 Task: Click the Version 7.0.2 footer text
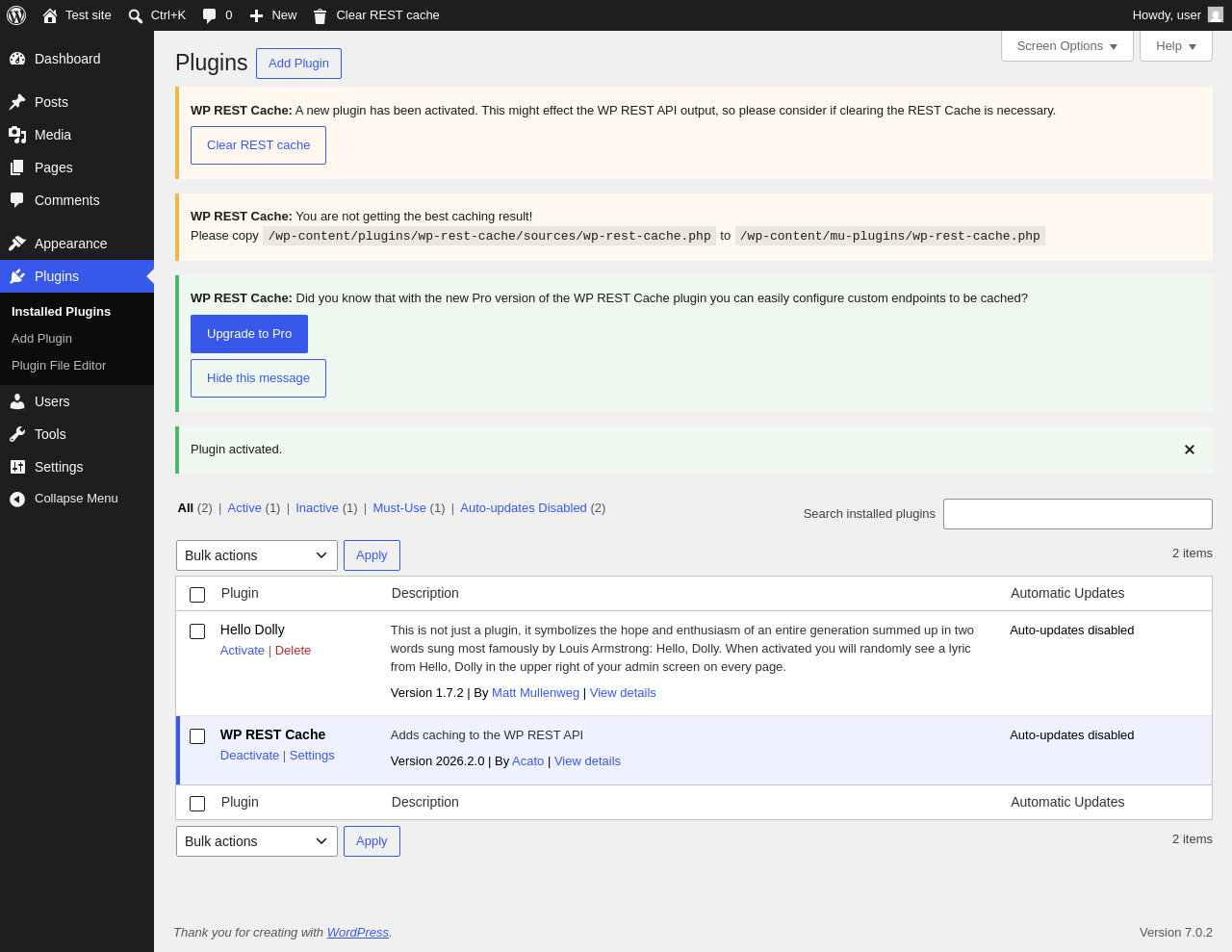[x=1176, y=933]
